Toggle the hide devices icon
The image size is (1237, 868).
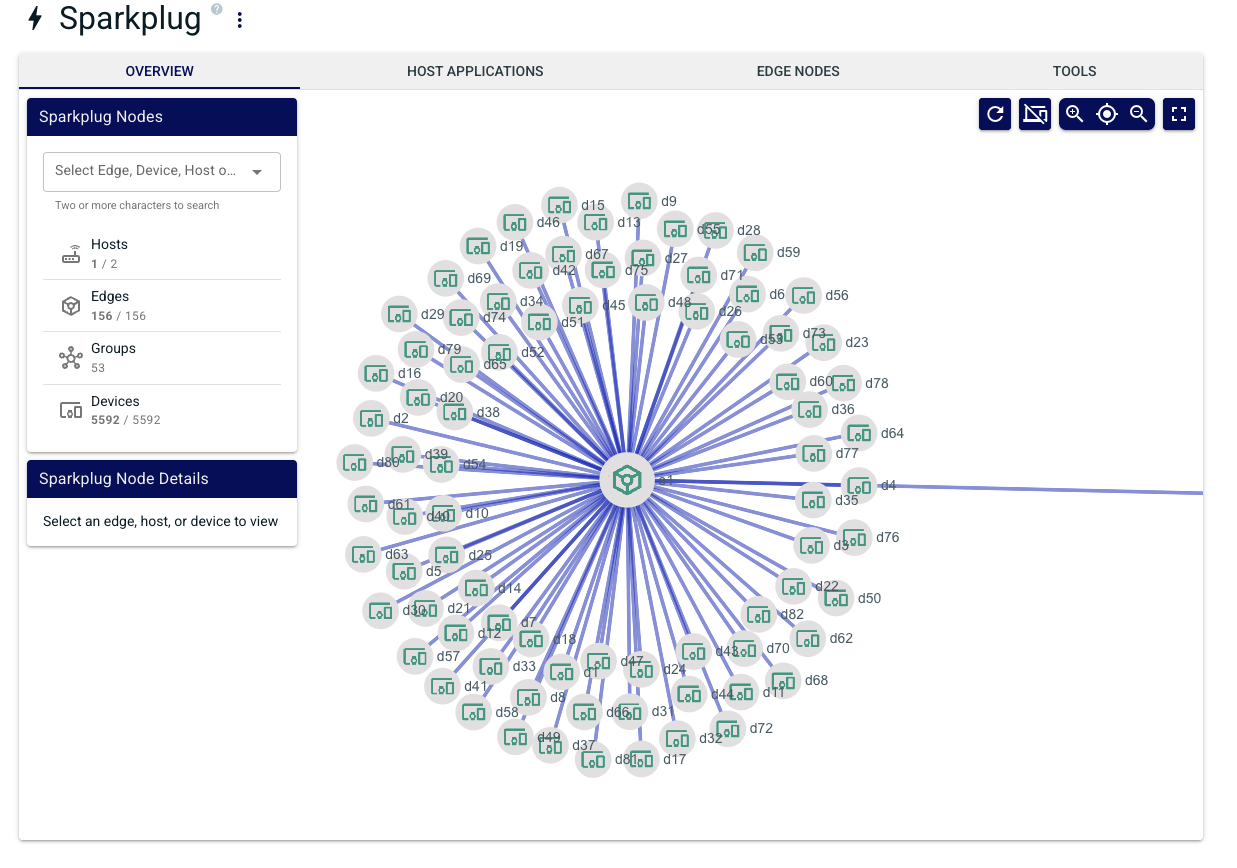pos(1034,114)
